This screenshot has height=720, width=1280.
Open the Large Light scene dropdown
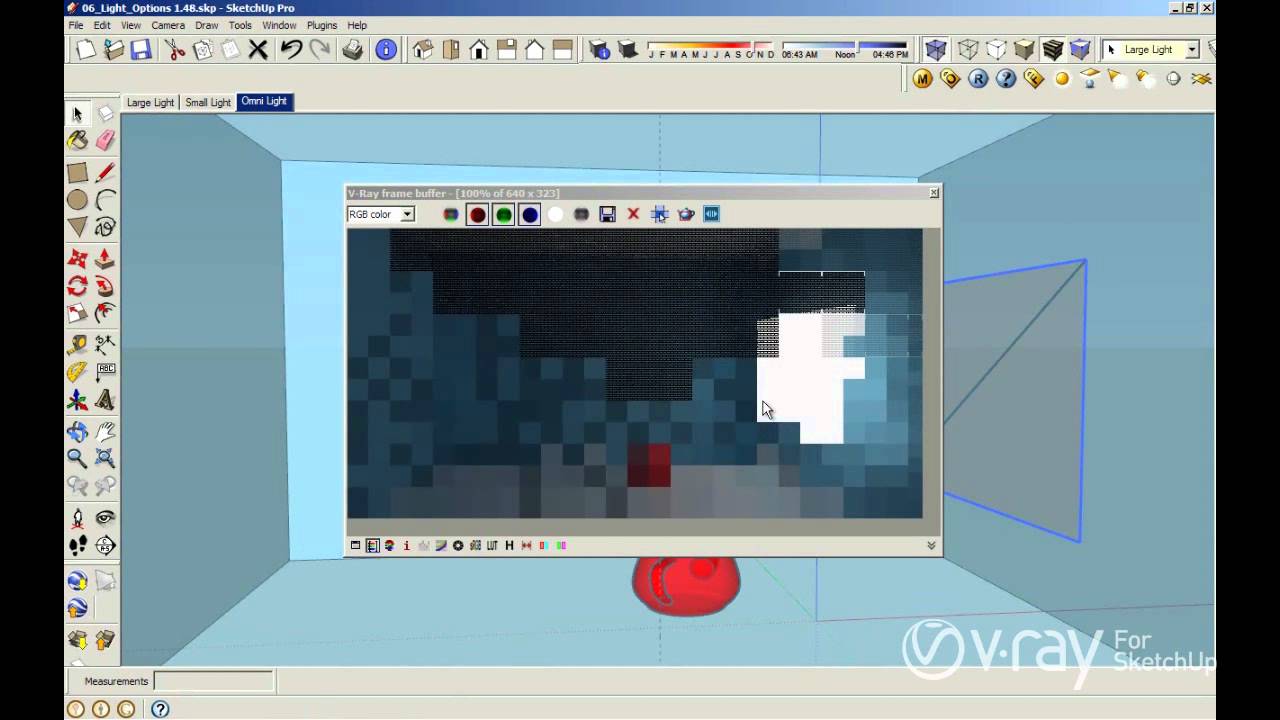point(1192,49)
